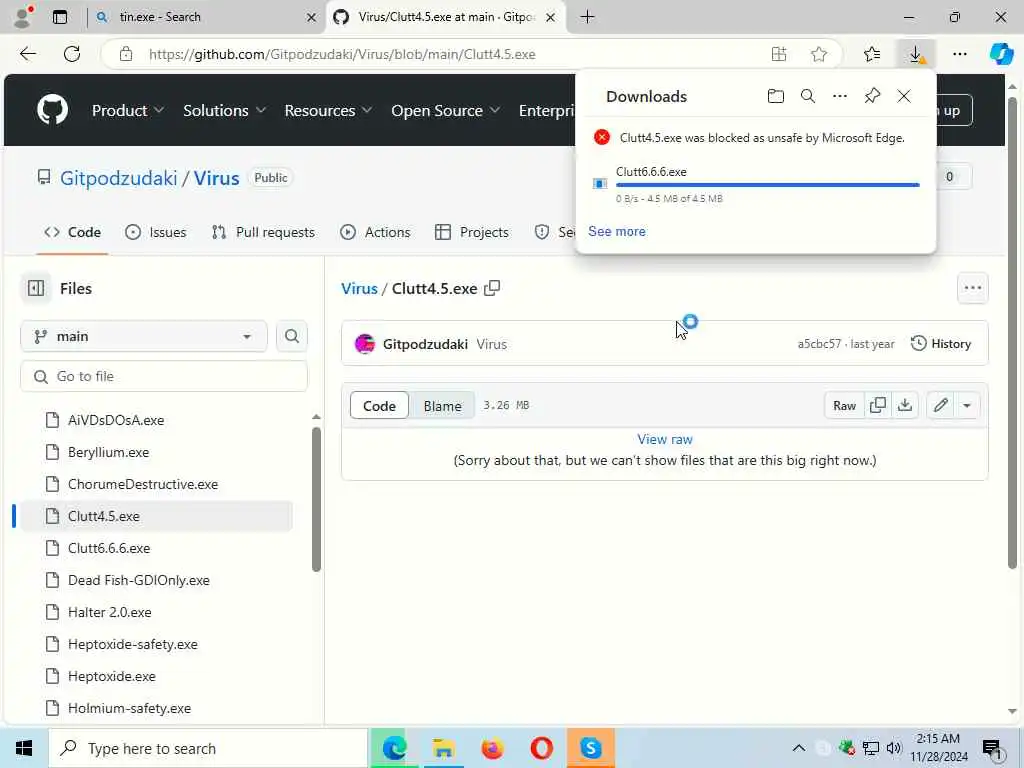Click the Go to file input
The height and width of the screenshot is (768, 1024).
point(164,376)
